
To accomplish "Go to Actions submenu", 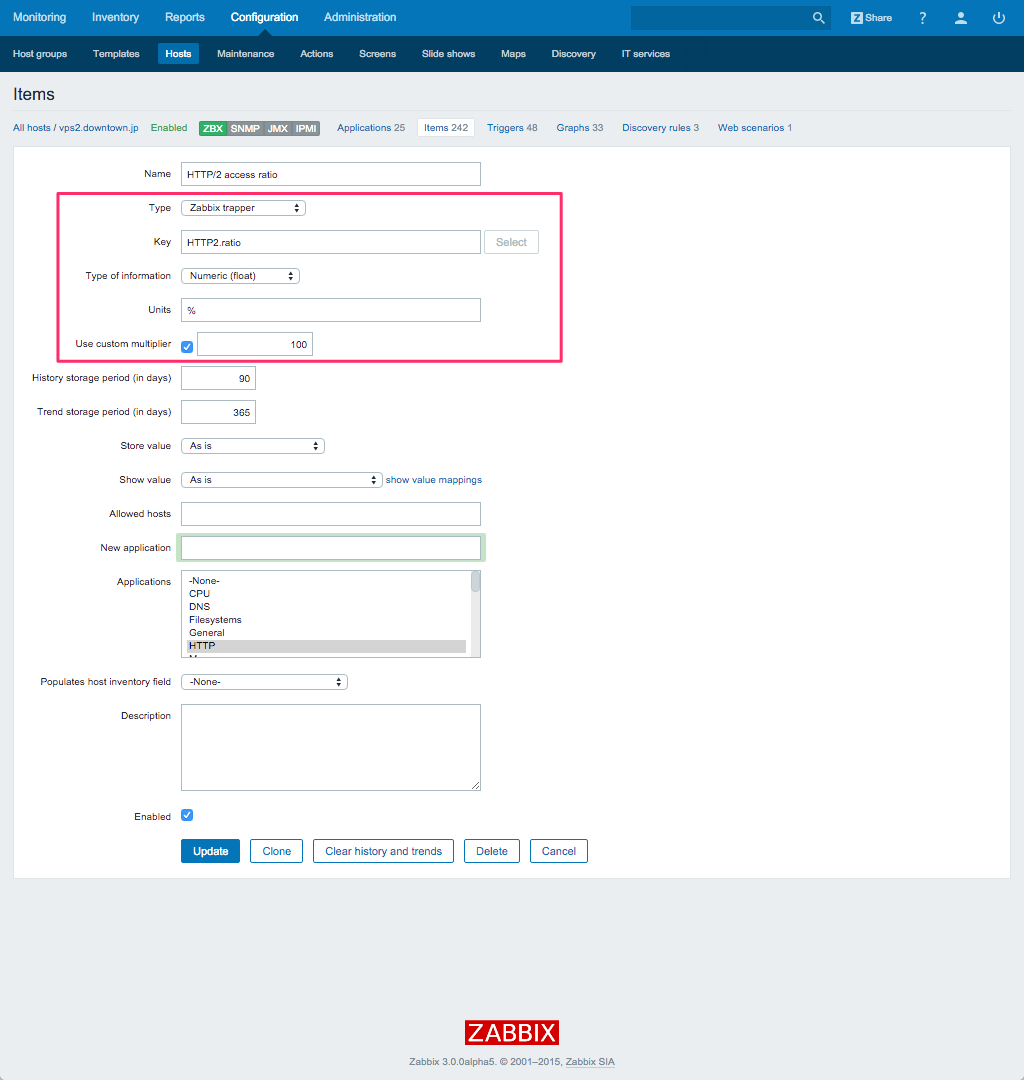I will tap(317, 54).
